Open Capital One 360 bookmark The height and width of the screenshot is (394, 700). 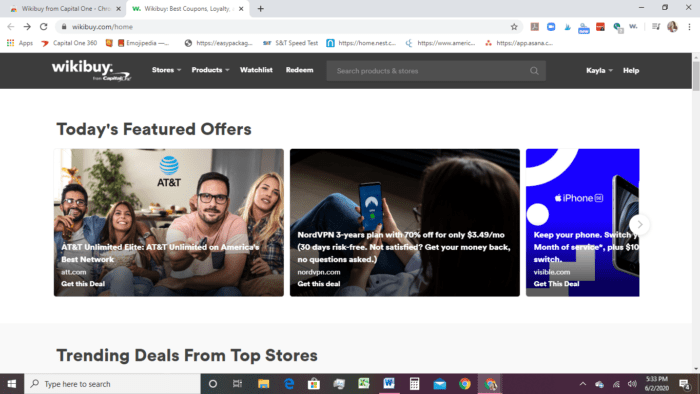[69, 43]
